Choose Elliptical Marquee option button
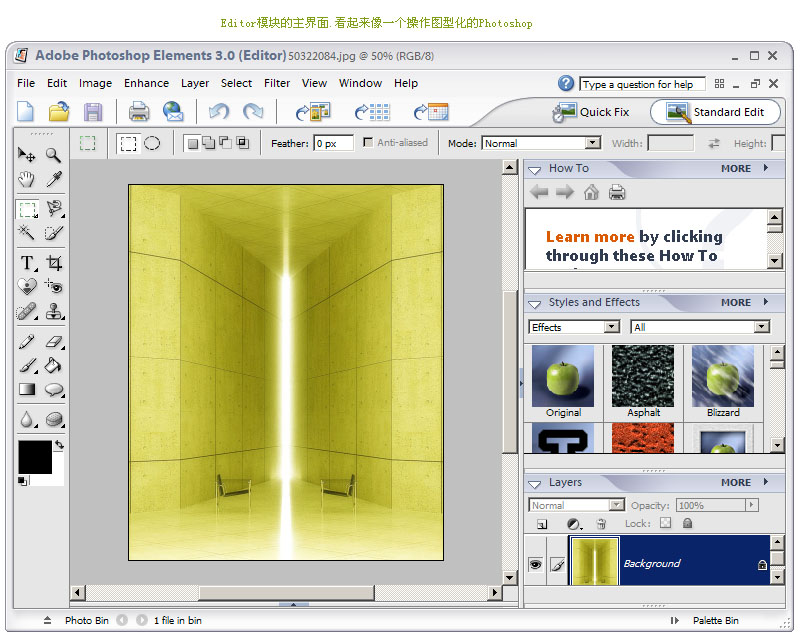 (152, 143)
